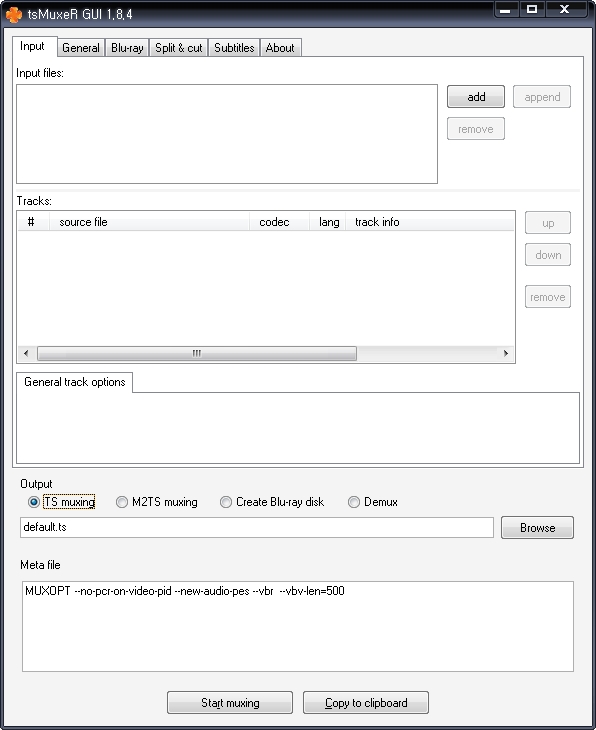Browse for output file location
Image resolution: width=596 pixels, height=730 pixels.
click(537, 527)
